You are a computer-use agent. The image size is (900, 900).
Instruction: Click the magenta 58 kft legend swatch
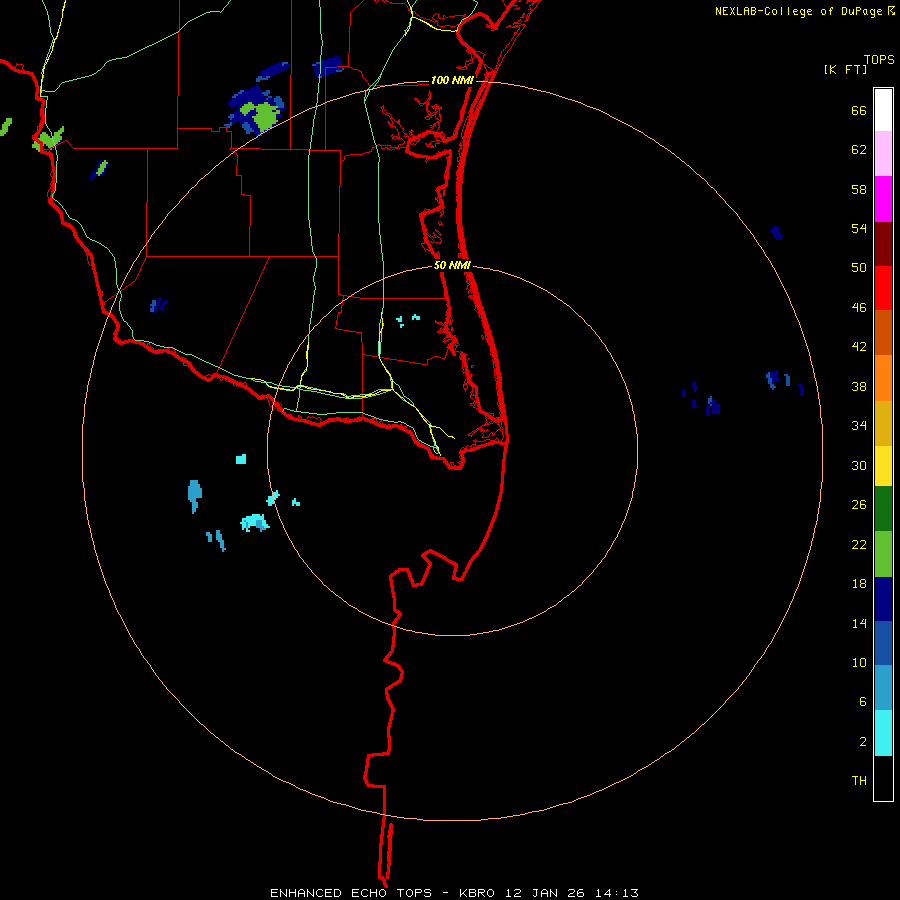click(883, 199)
